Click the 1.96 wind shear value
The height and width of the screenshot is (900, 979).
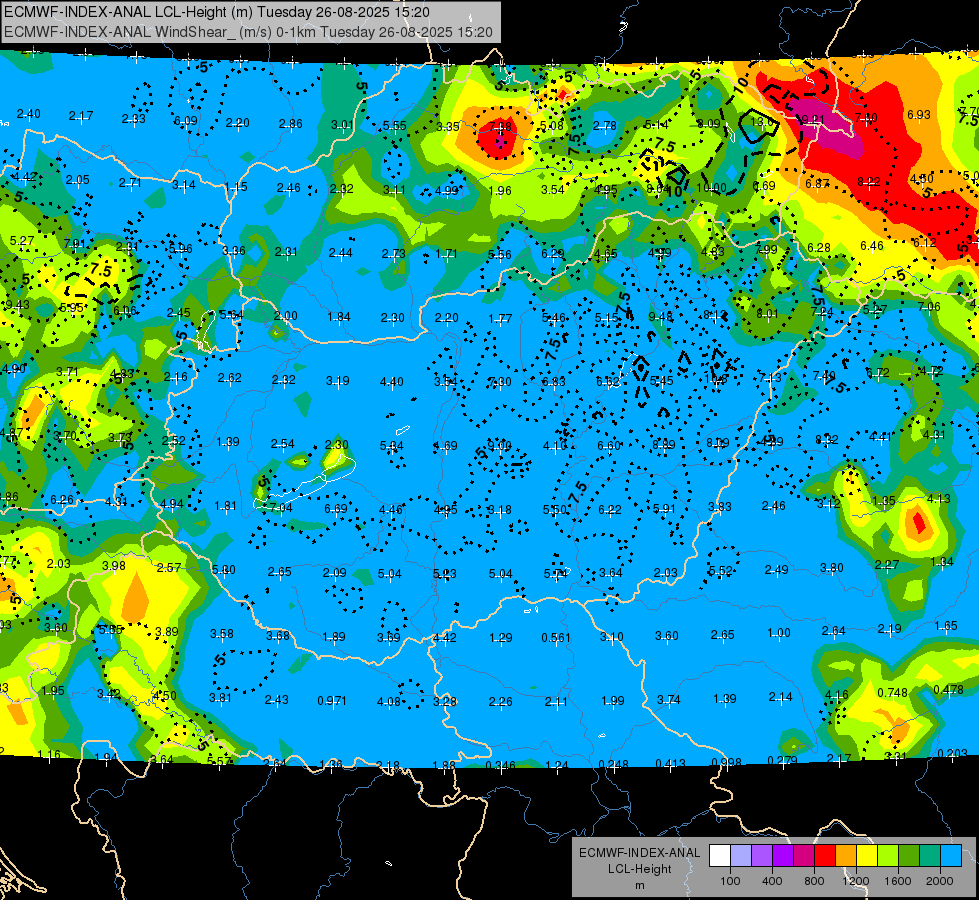(500, 190)
